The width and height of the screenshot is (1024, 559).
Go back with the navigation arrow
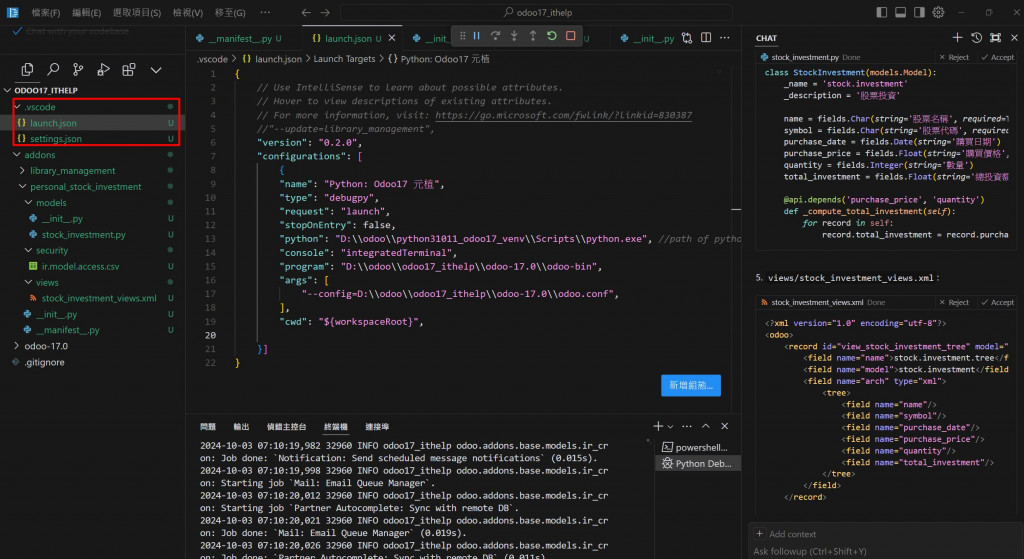click(x=306, y=12)
